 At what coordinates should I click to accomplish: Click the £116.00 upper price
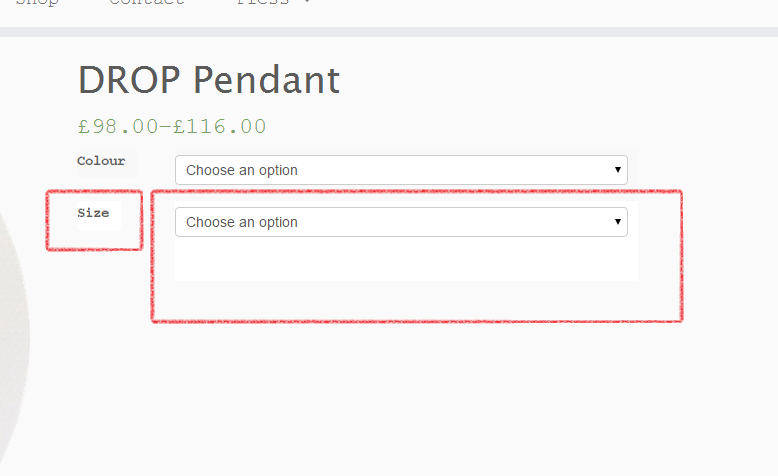point(219,127)
